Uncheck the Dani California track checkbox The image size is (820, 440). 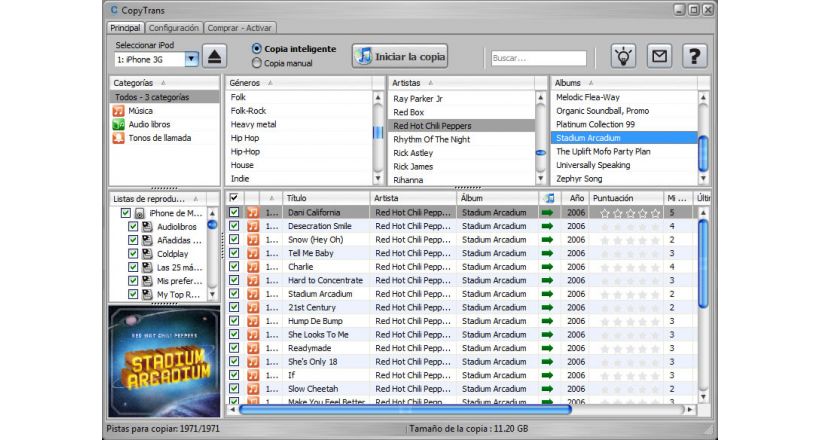click(234, 212)
